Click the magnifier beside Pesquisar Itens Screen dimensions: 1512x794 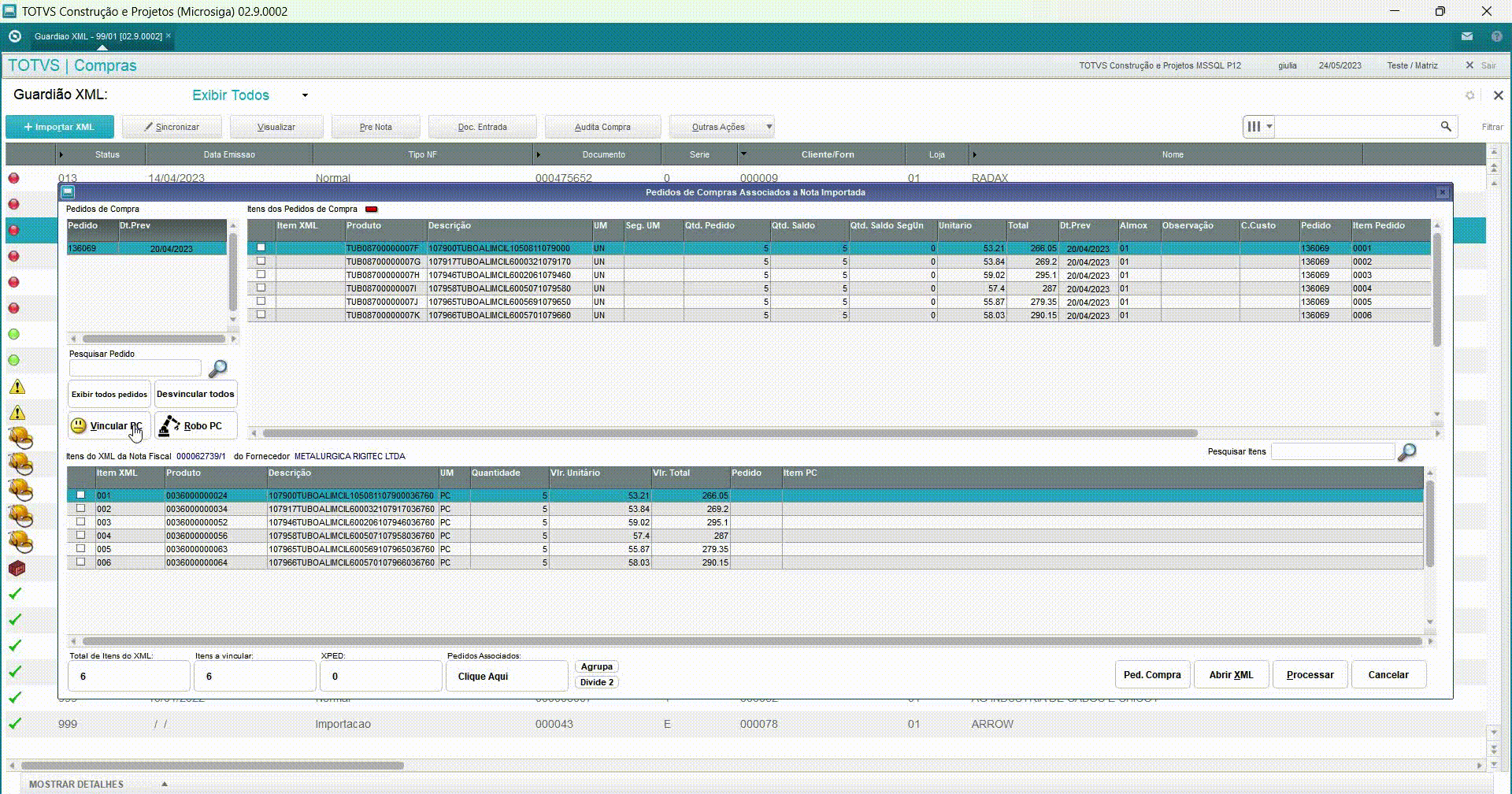point(1406,452)
